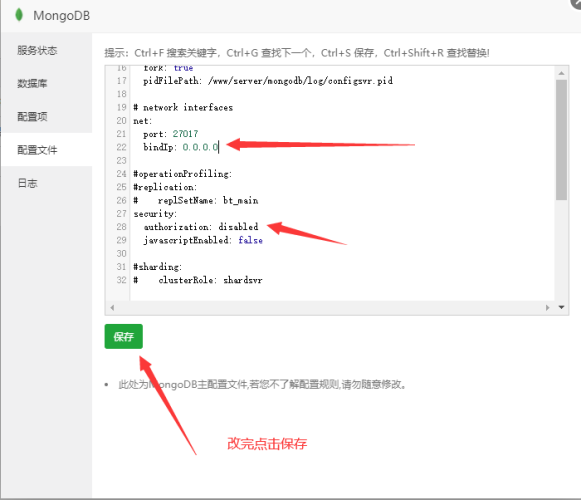Select the 配置文件 tab
The width and height of the screenshot is (581, 500).
click(46, 150)
